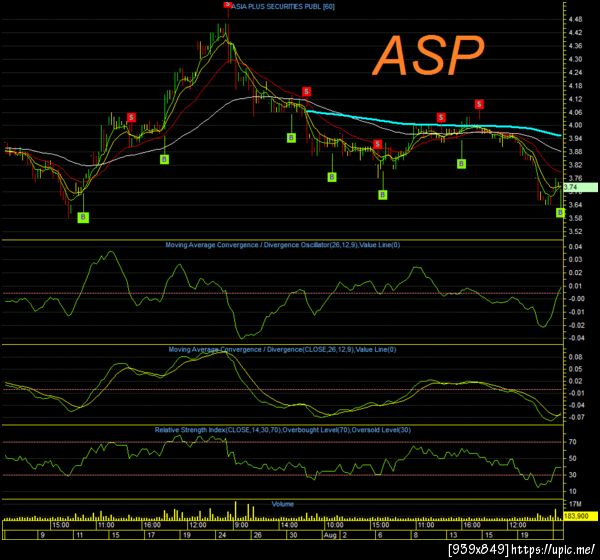Image resolution: width=600 pixels, height=560 pixels.
Task: Select the 17M volume scale label
Action: (x=575, y=504)
